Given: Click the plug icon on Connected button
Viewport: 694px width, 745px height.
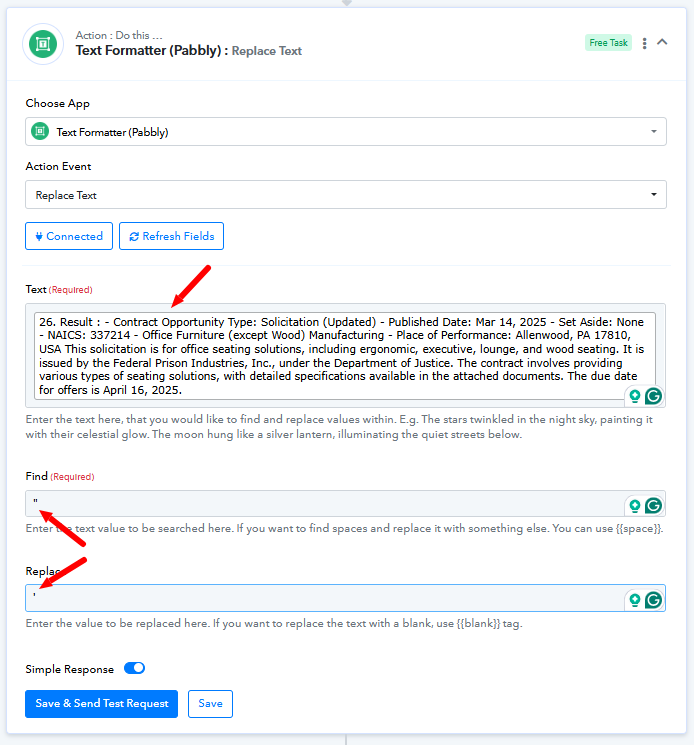Looking at the screenshot, I should [x=39, y=236].
